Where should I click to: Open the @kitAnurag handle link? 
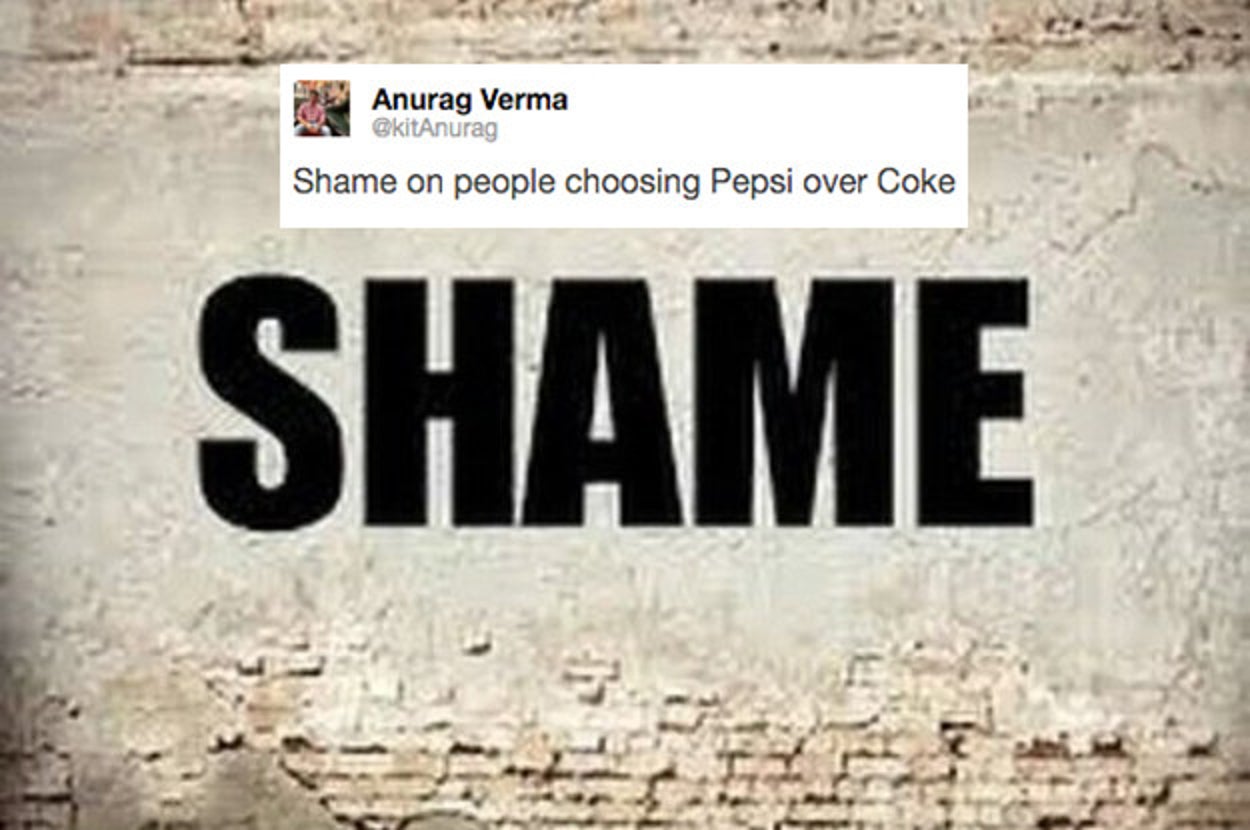point(433,128)
